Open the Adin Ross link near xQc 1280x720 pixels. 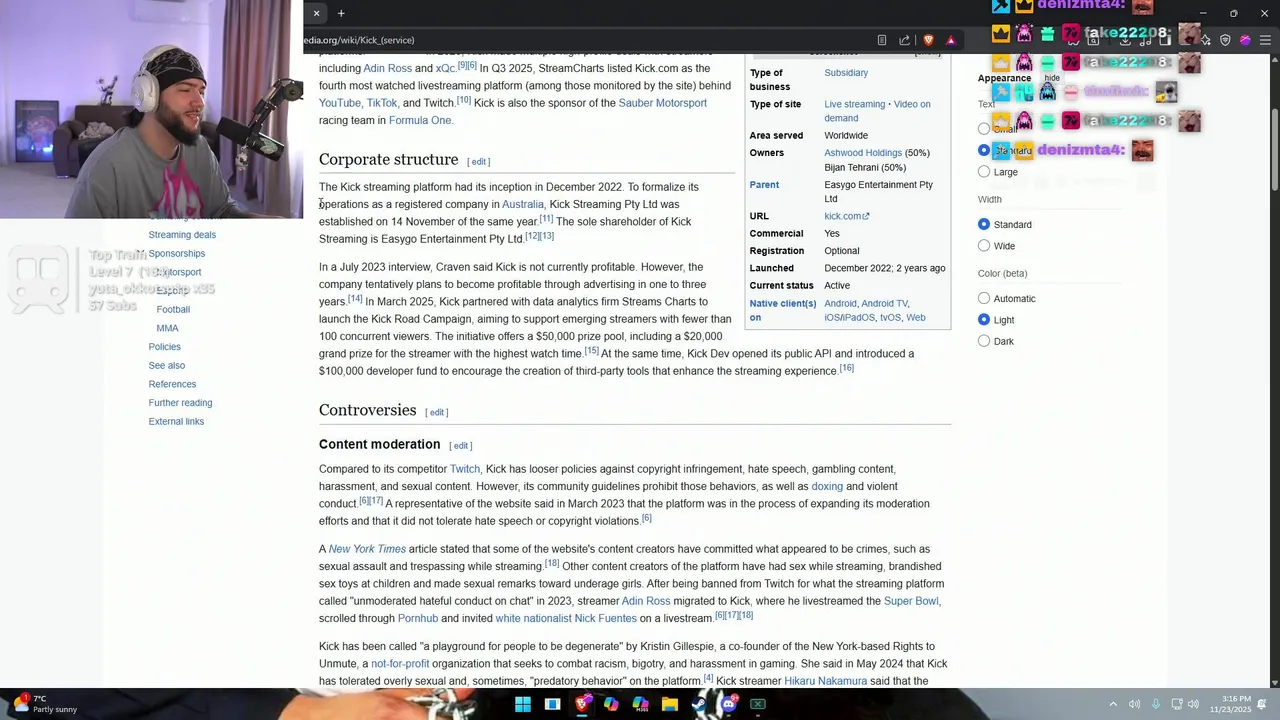click(x=388, y=68)
